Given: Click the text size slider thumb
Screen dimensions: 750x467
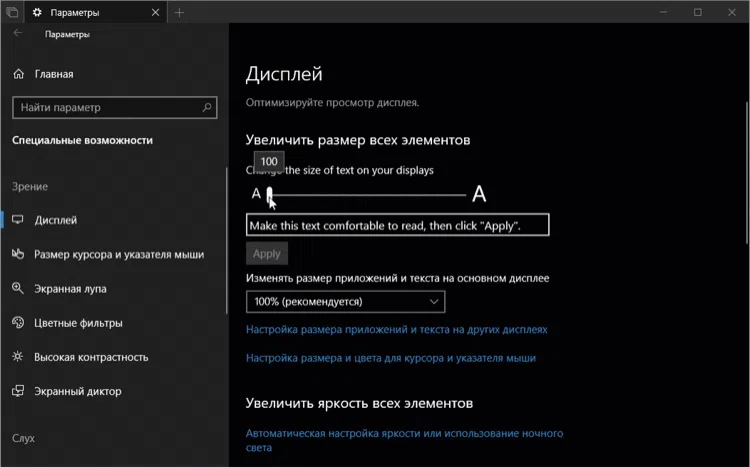Looking at the screenshot, I should pos(270,194).
